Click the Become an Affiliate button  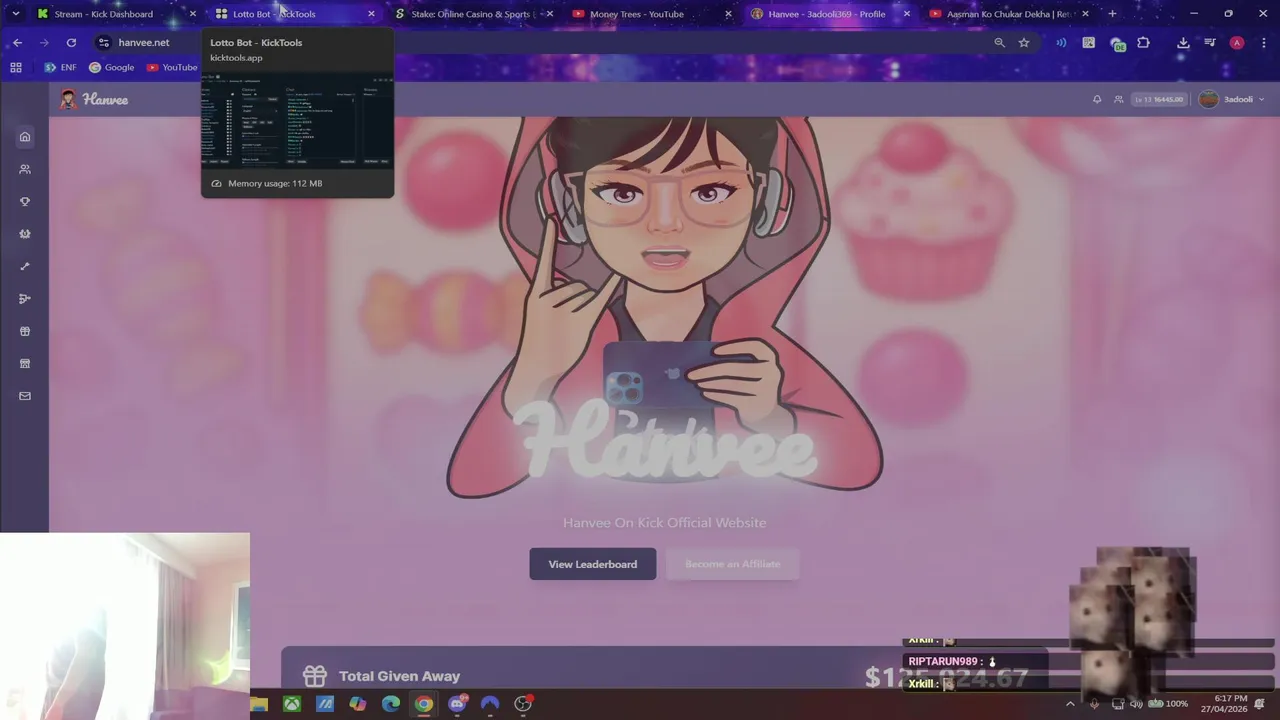click(732, 564)
